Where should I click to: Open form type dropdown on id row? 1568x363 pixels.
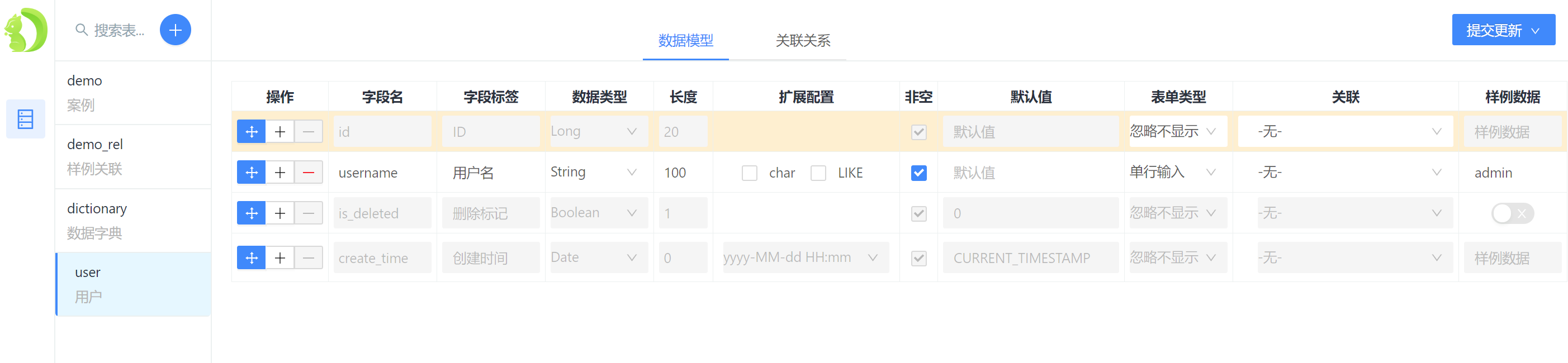point(1177,131)
